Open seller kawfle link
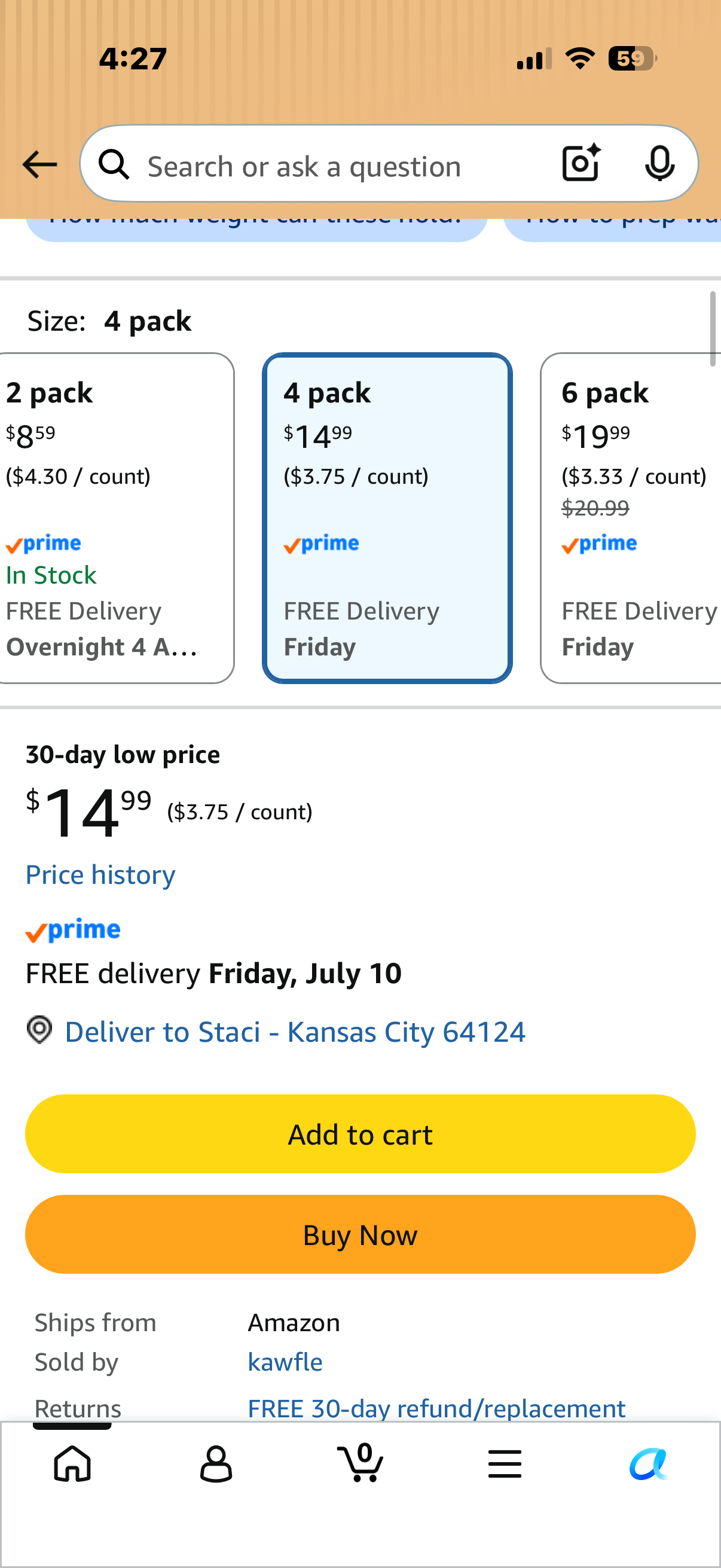The height and width of the screenshot is (1568, 721). coord(285,1362)
